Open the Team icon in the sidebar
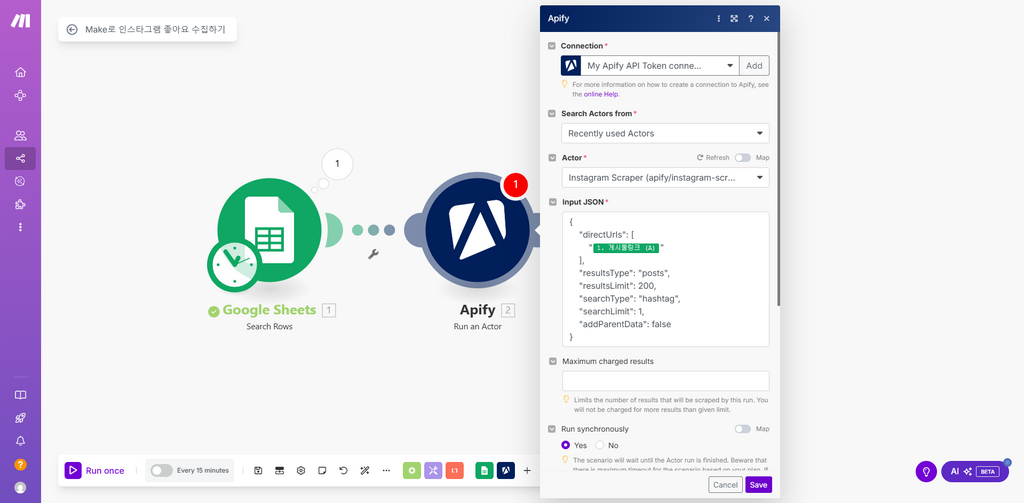The height and width of the screenshot is (503, 1024). 20,136
